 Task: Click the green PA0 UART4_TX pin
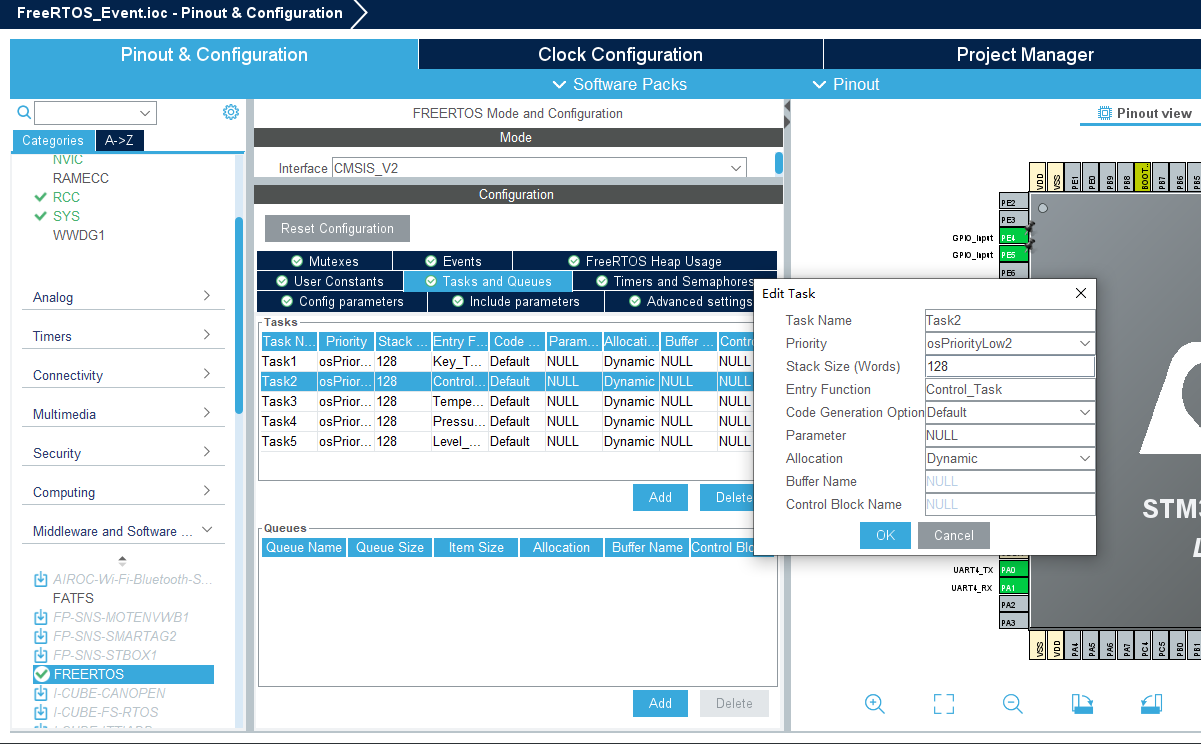pos(1014,569)
